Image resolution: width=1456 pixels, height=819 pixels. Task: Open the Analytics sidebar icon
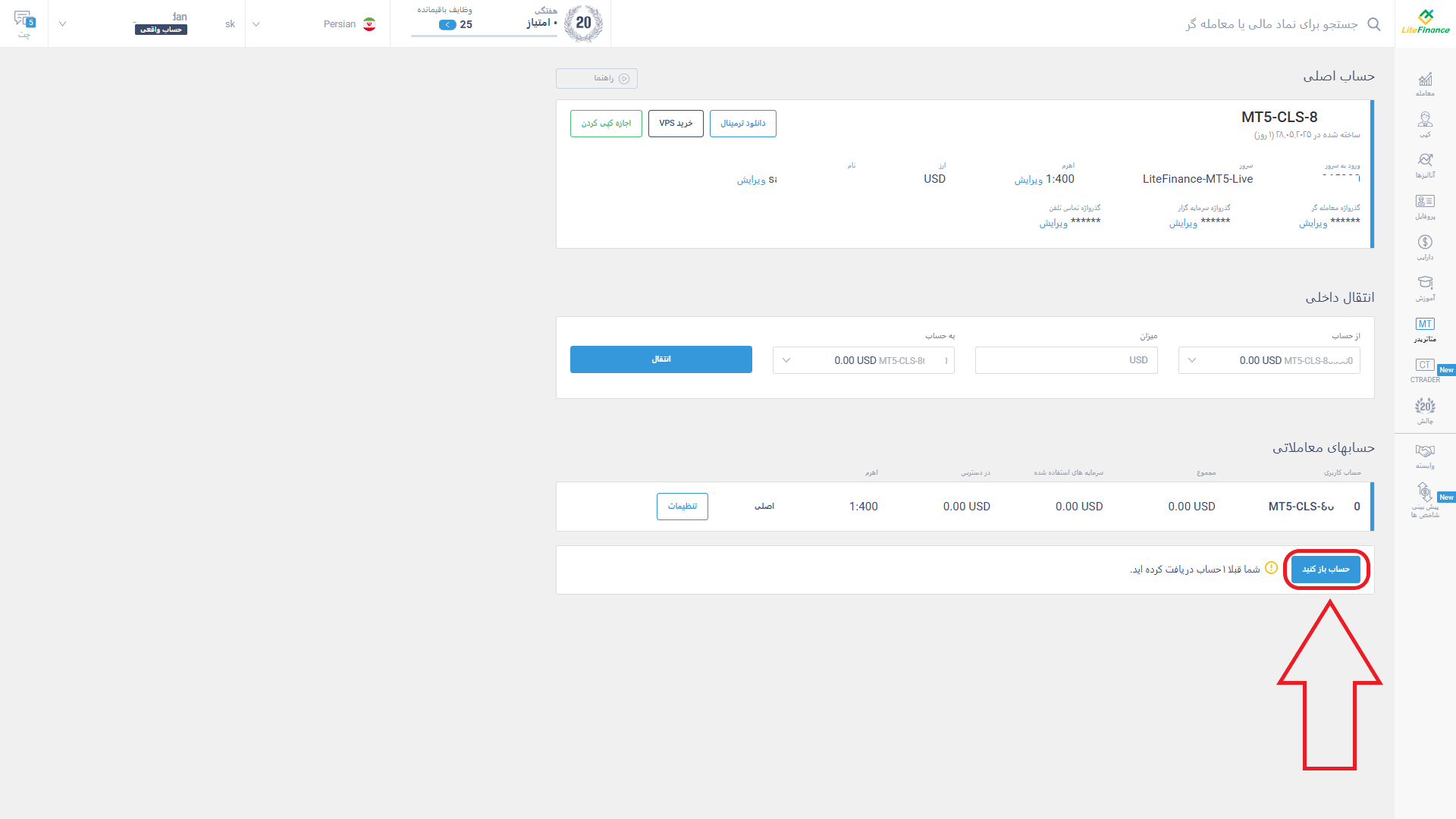pyautogui.click(x=1425, y=166)
